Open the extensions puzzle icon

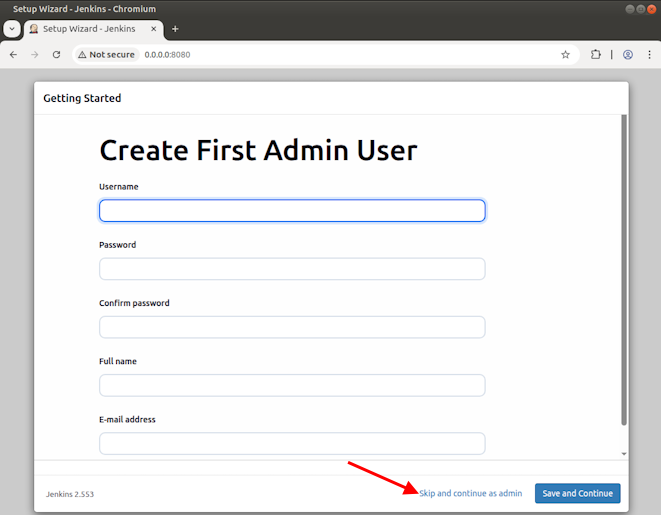point(597,55)
